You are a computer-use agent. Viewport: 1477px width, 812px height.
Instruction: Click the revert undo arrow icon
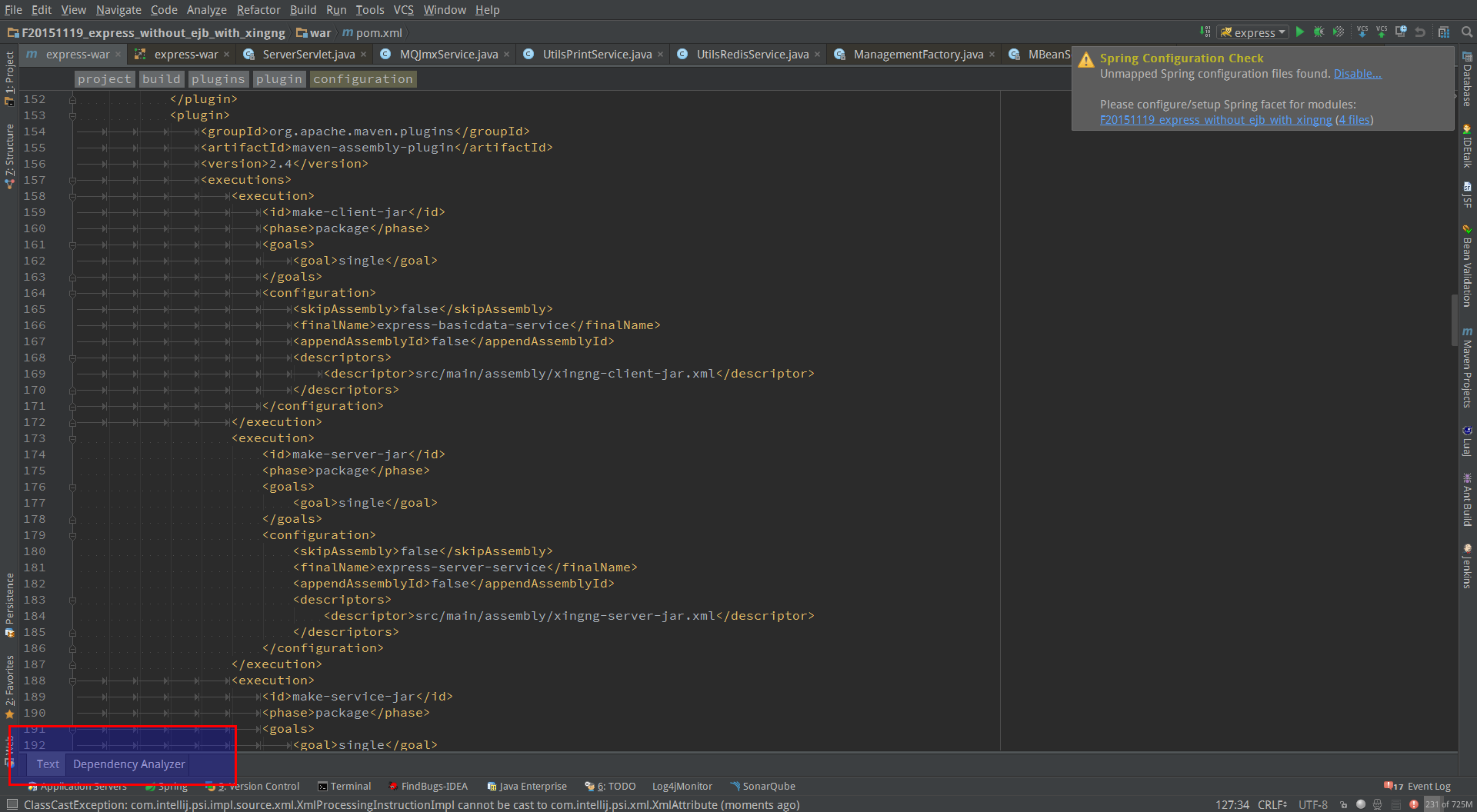pos(1420,32)
